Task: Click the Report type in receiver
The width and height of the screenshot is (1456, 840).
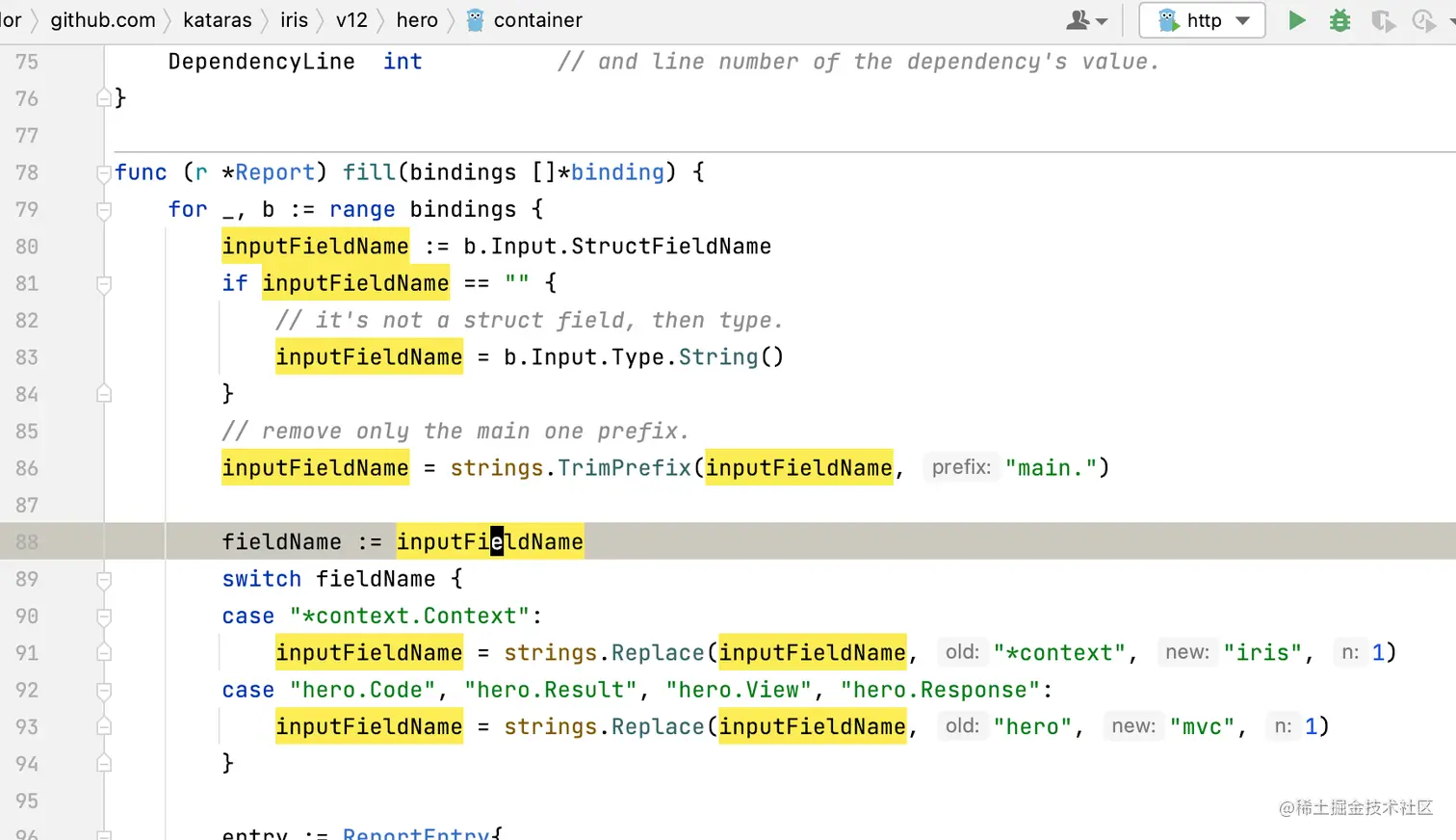Action: click(275, 172)
